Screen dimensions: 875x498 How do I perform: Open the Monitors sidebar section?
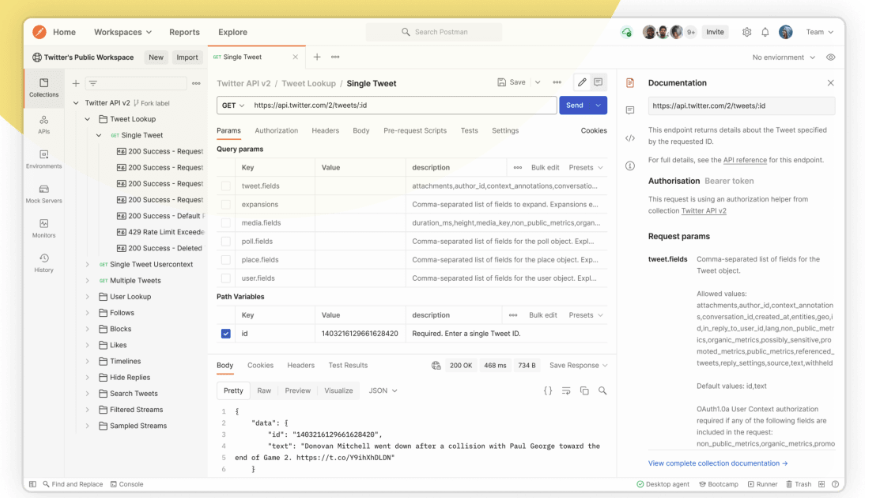click(44, 229)
